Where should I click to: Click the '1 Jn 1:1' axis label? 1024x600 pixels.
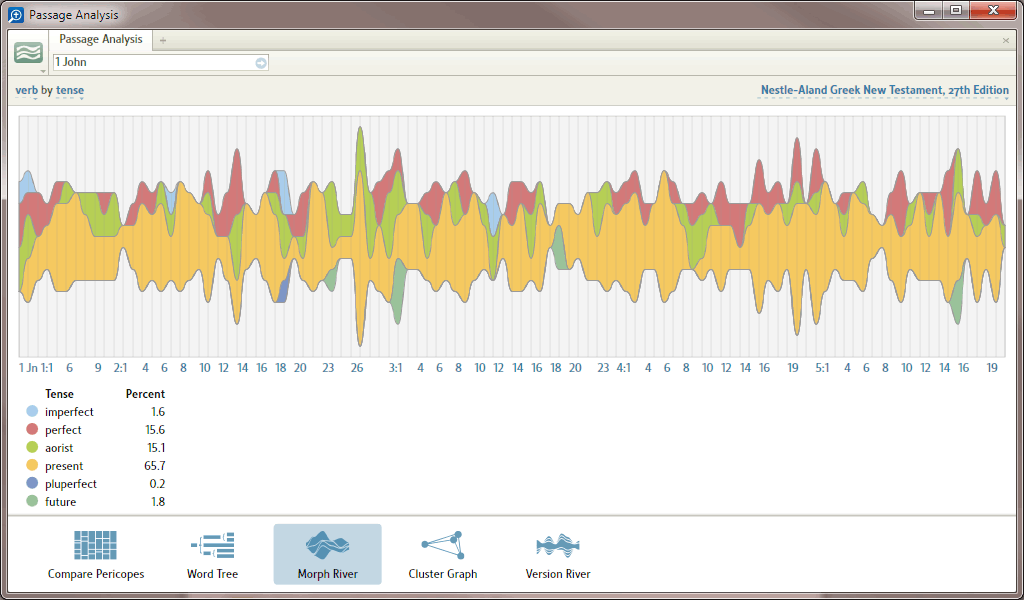pos(36,368)
